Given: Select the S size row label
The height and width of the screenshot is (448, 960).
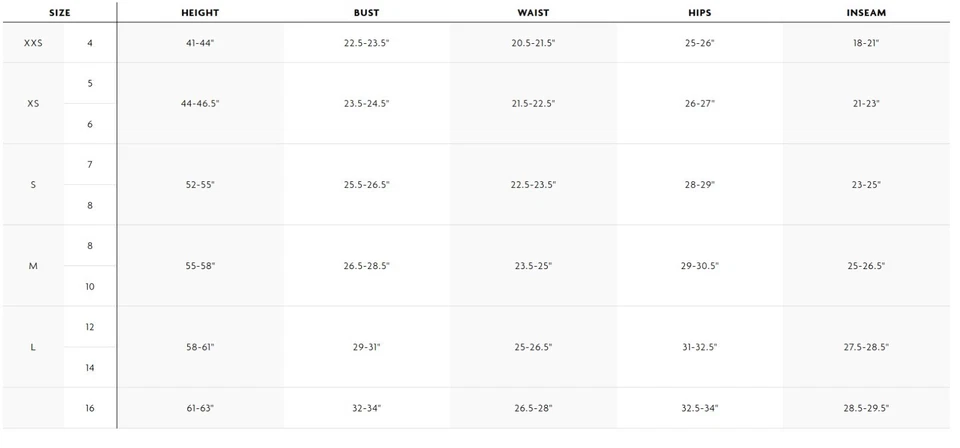Looking at the screenshot, I should [x=33, y=185].
